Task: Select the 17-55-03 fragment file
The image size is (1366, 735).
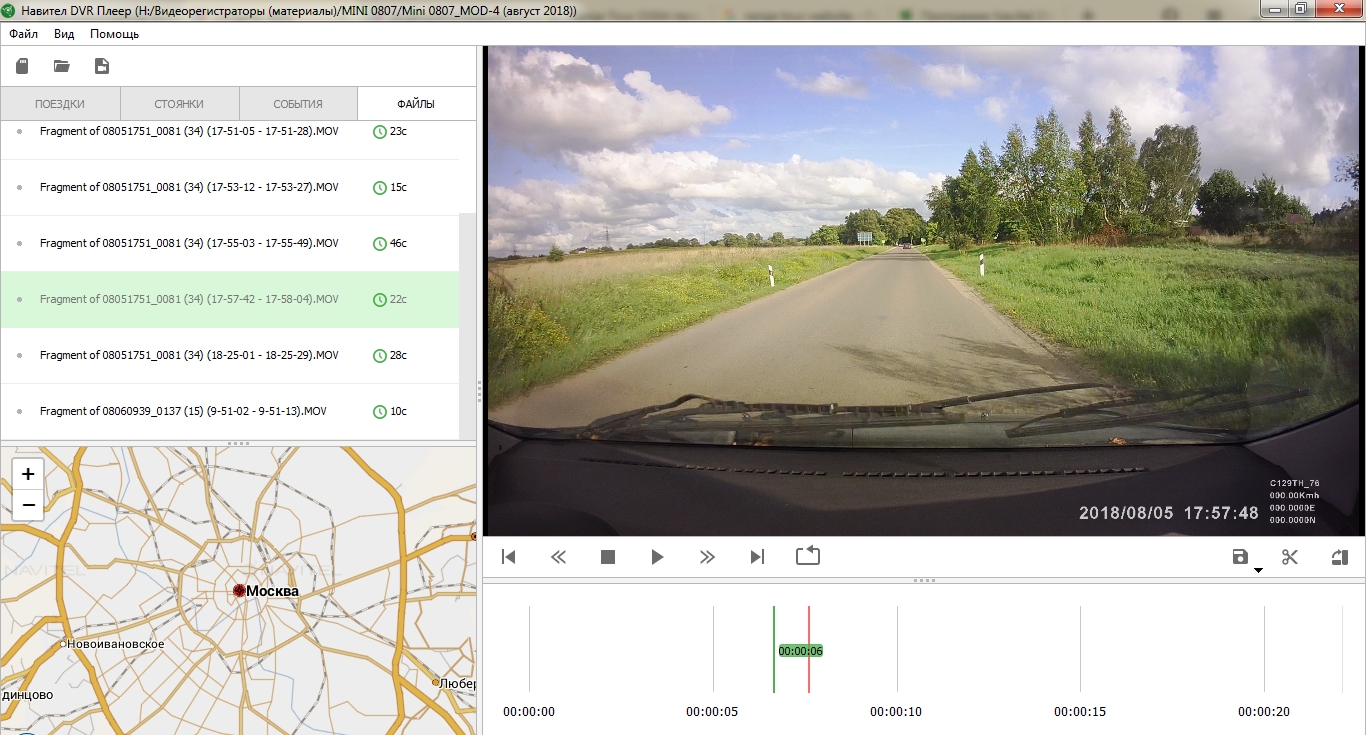Action: 189,243
